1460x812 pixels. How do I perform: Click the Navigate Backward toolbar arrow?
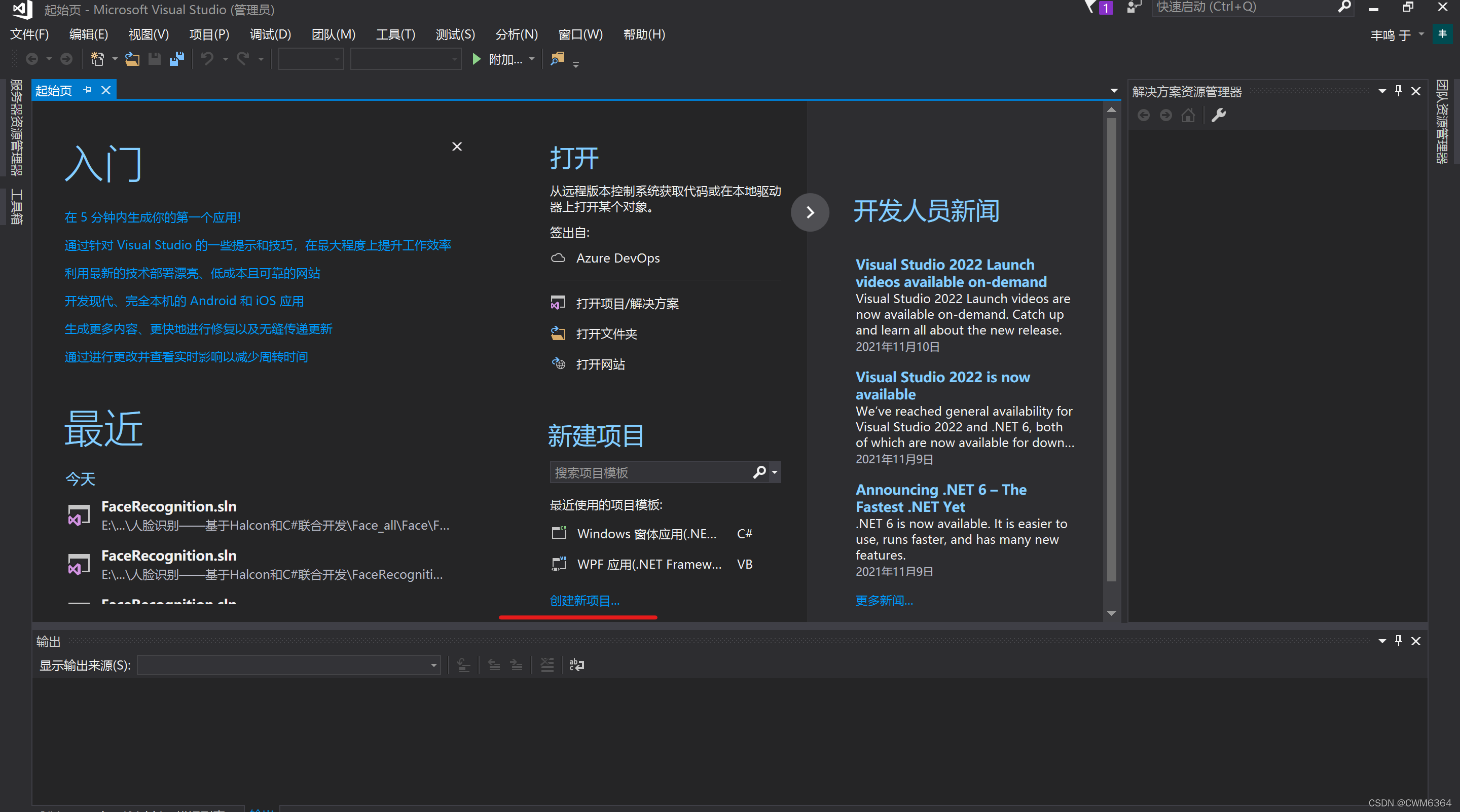point(32,59)
